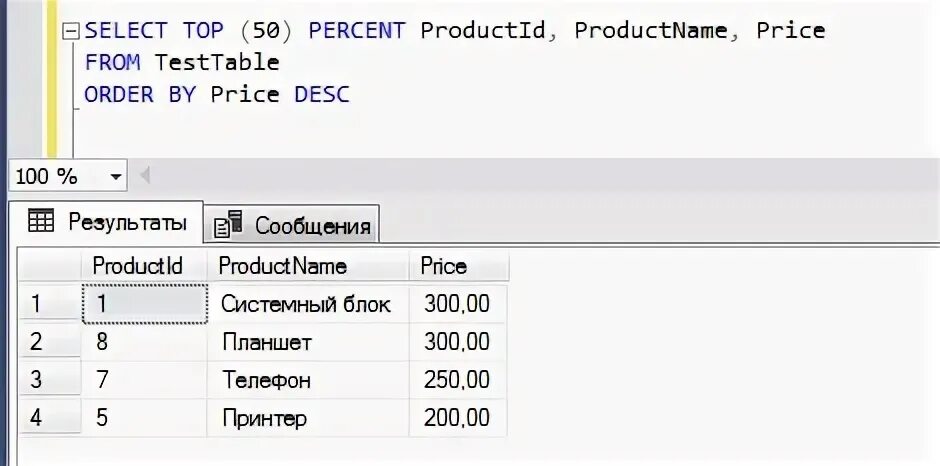940x466 pixels.
Task: Open the 100 % zoom dropdown
Action: pos(116,177)
